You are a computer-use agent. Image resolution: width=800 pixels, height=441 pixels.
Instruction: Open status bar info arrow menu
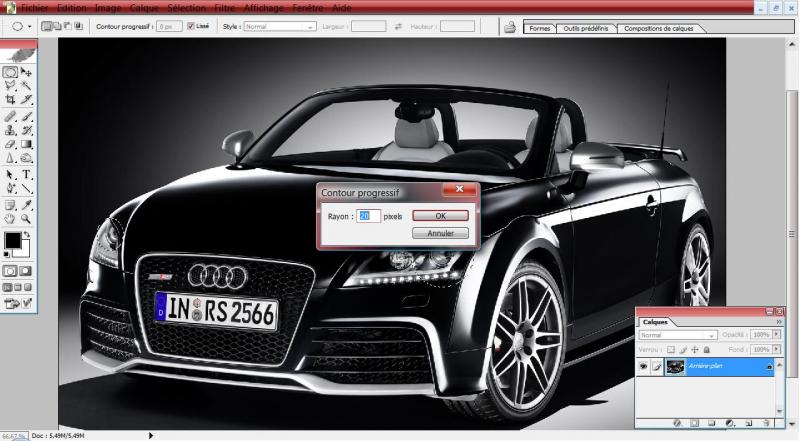point(151,435)
